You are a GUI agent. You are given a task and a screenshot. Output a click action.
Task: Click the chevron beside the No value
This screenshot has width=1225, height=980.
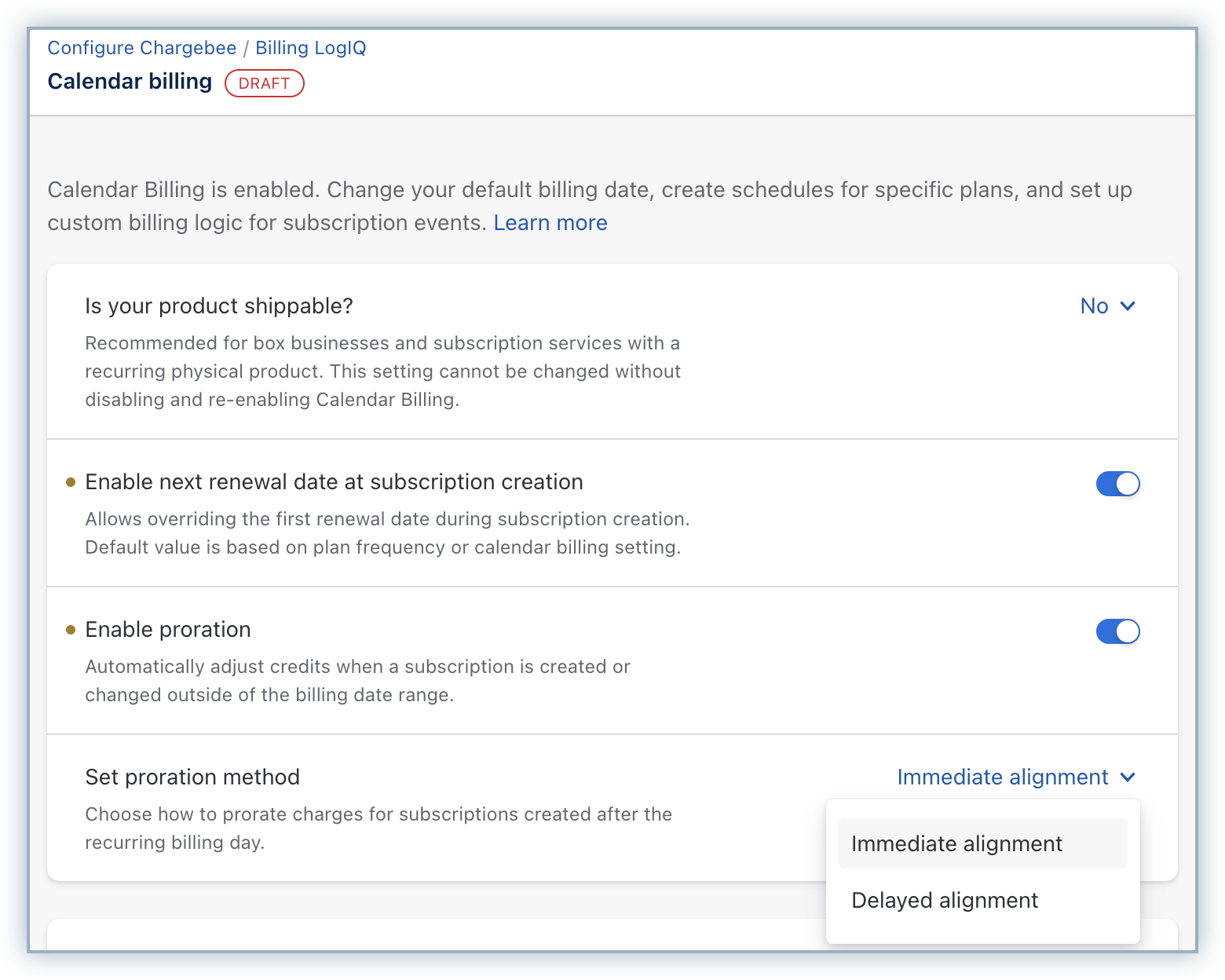(1128, 306)
